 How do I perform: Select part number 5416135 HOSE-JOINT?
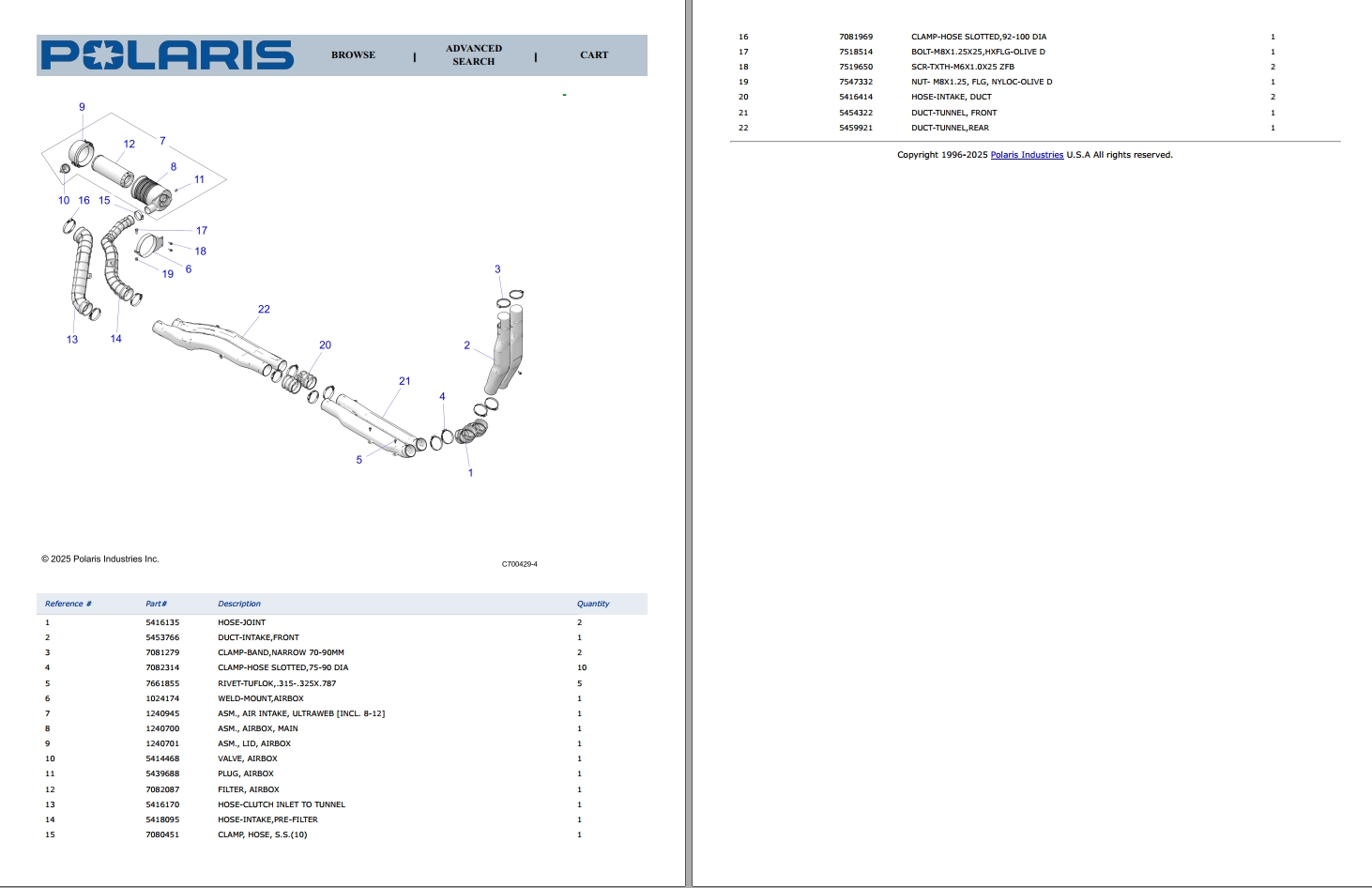241,621
